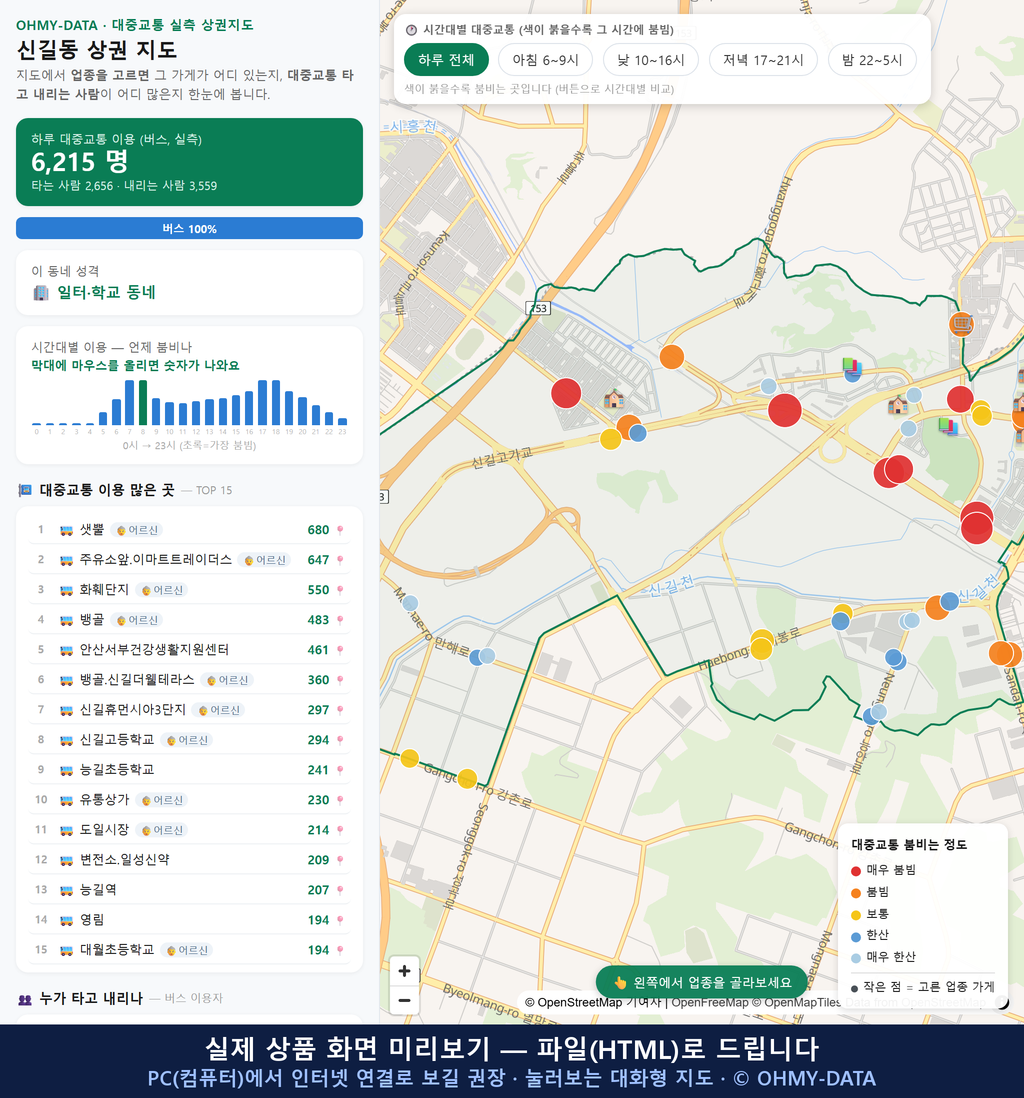
Task: Click the building icon next to 일터·학교 동네
Action: (41, 293)
